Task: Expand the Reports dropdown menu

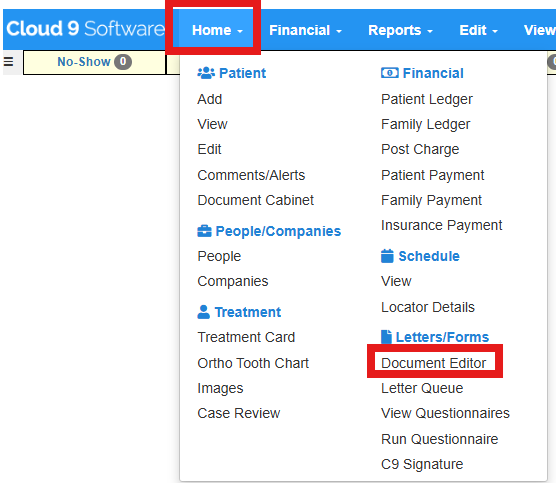Action: click(400, 30)
